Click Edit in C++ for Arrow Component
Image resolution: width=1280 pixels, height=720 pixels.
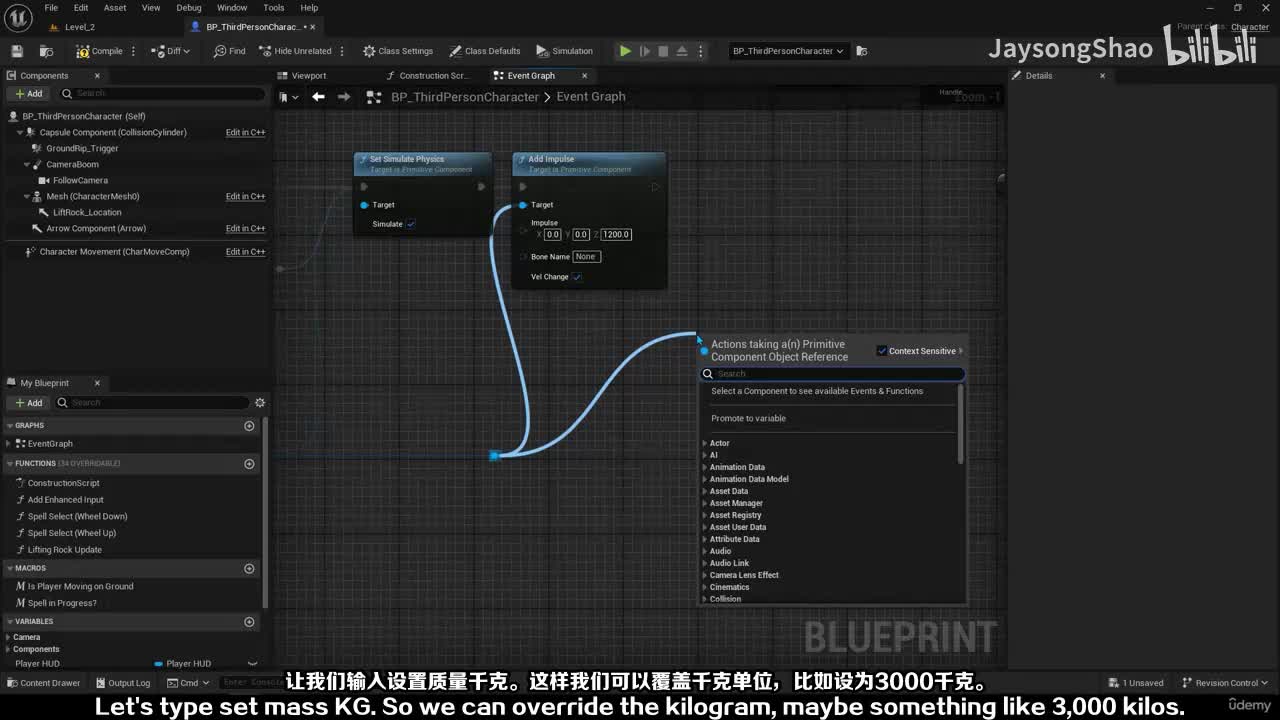pyautogui.click(x=245, y=228)
